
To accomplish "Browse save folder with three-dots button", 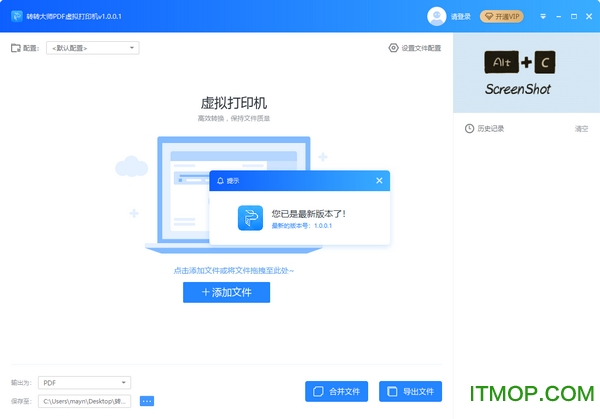I will coord(147,401).
